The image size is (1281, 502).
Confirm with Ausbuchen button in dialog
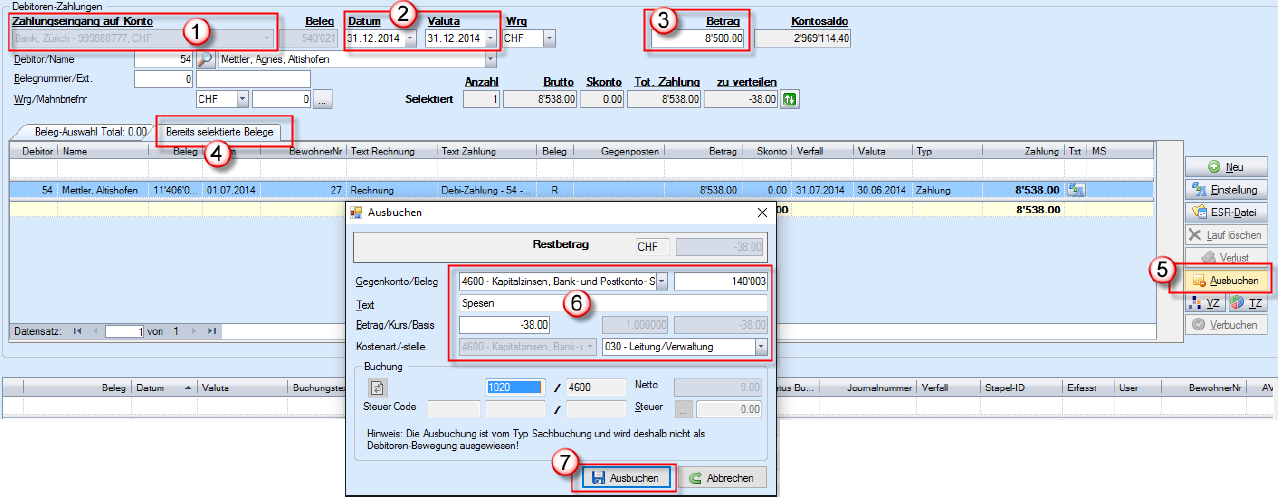(624, 478)
